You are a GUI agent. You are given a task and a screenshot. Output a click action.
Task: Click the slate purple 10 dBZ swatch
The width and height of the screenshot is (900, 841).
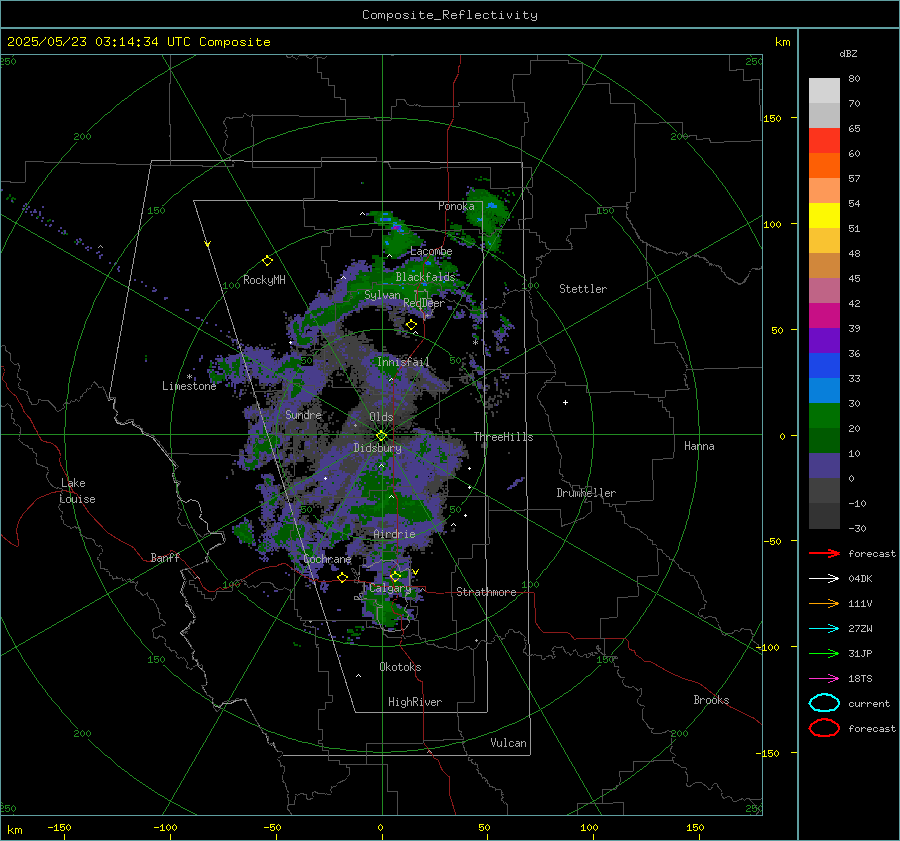824,466
